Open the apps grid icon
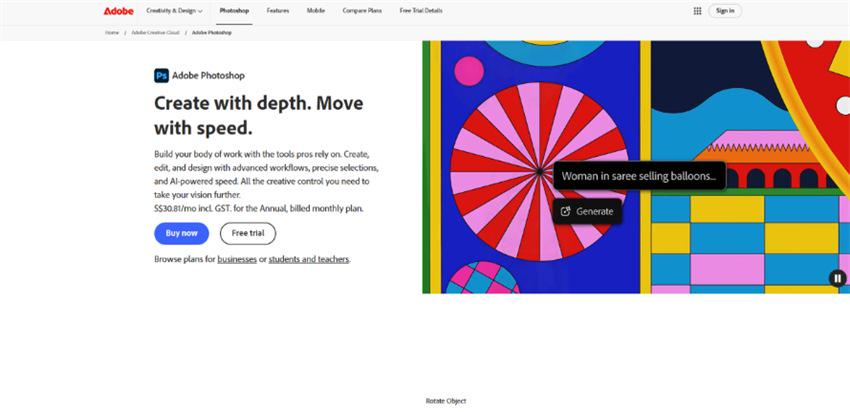The height and width of the screenshot is (412, 850). pos(697,11)
